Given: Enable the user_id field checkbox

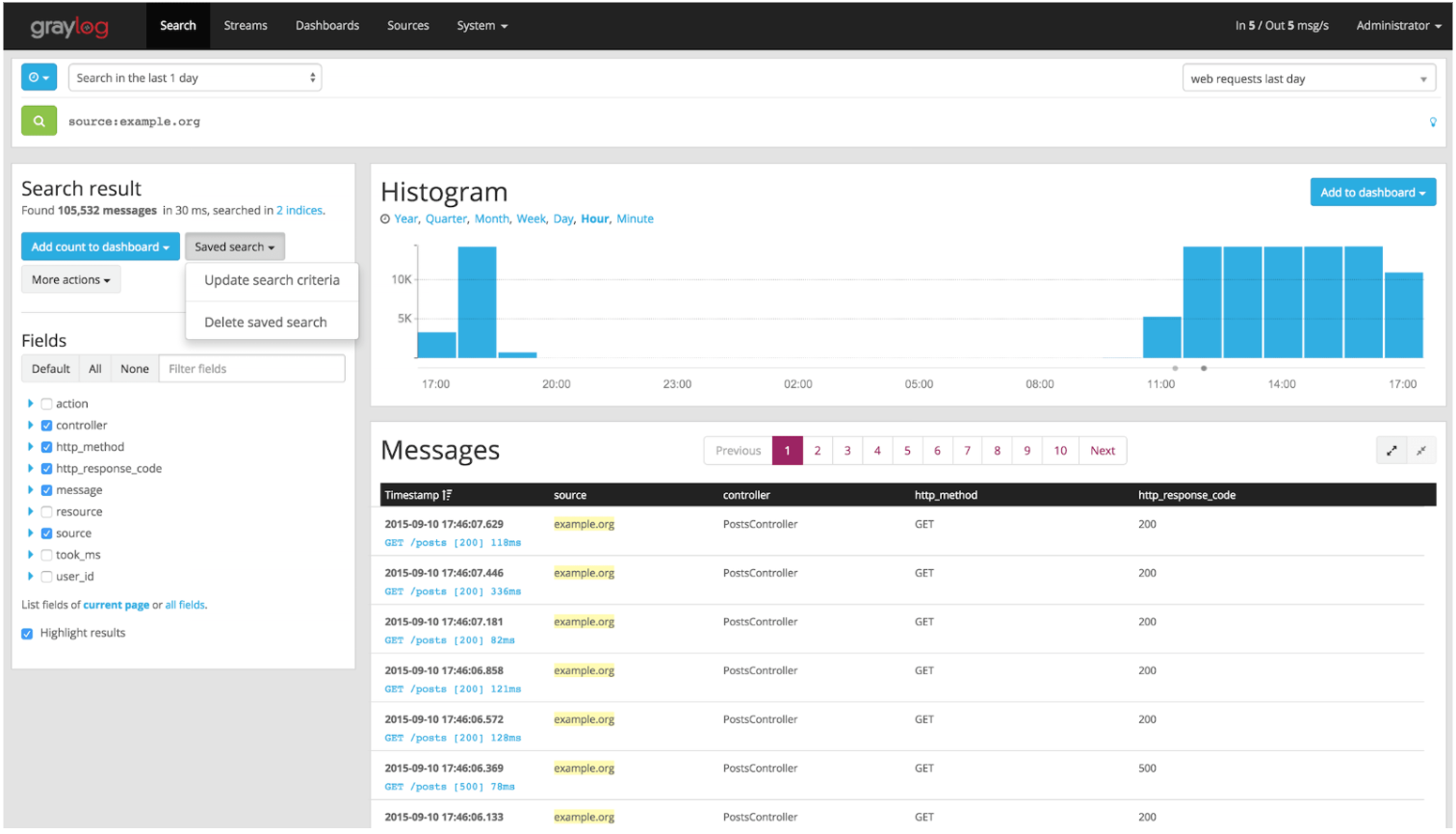Looking at the screenshot, I should 46,577.
